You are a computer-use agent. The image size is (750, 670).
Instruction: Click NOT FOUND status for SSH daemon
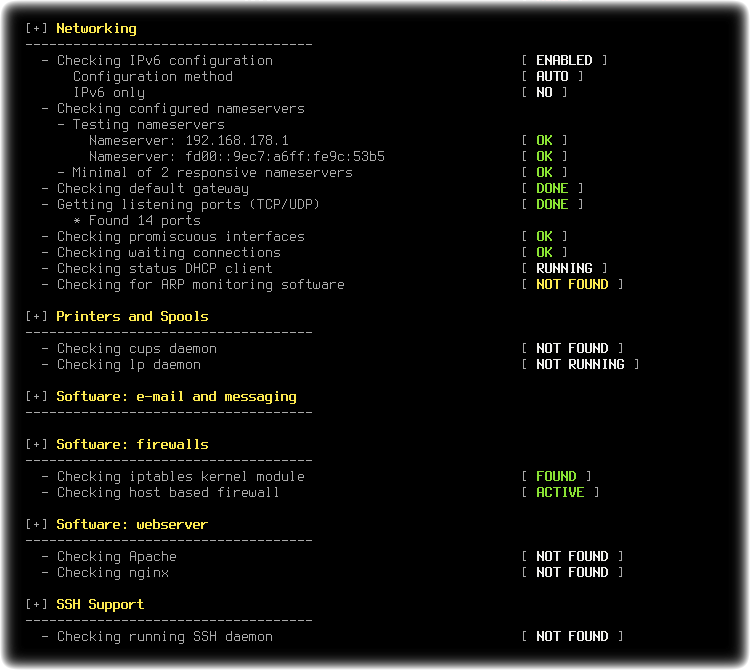click(x=572, y=637)
